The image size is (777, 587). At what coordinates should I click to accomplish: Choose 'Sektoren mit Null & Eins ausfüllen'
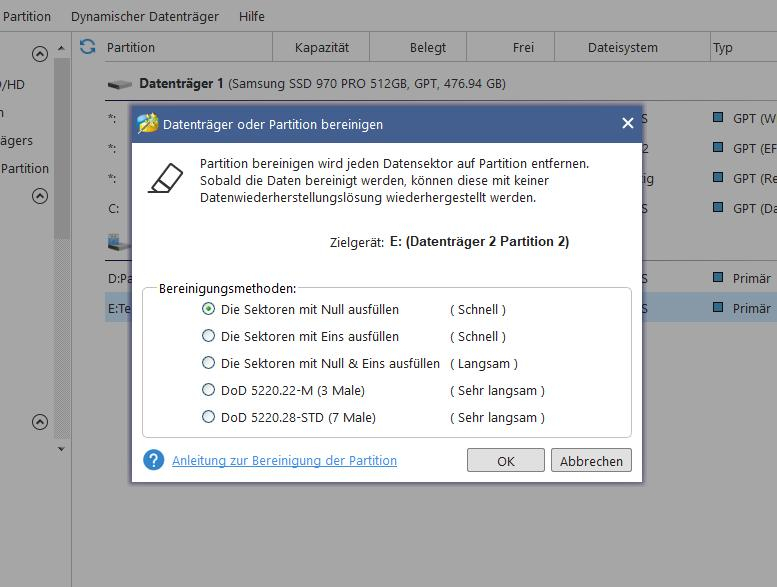pos(208,363)
